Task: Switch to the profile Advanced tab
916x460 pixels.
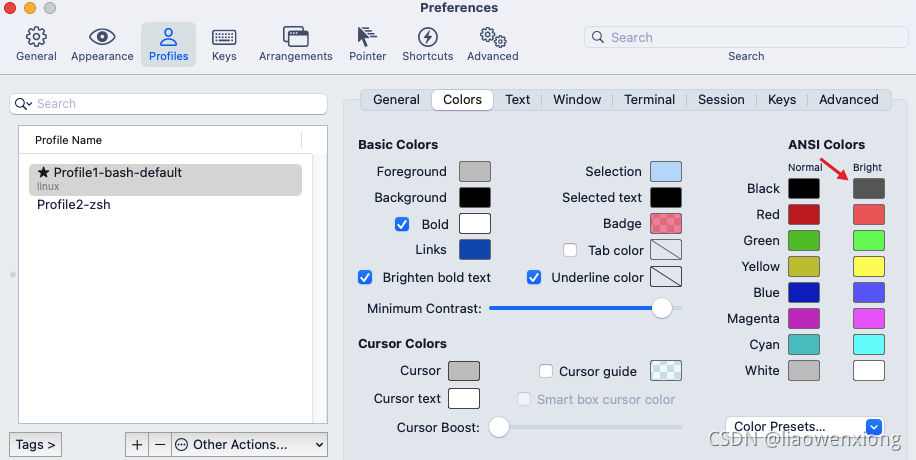Action: point(848,100)
